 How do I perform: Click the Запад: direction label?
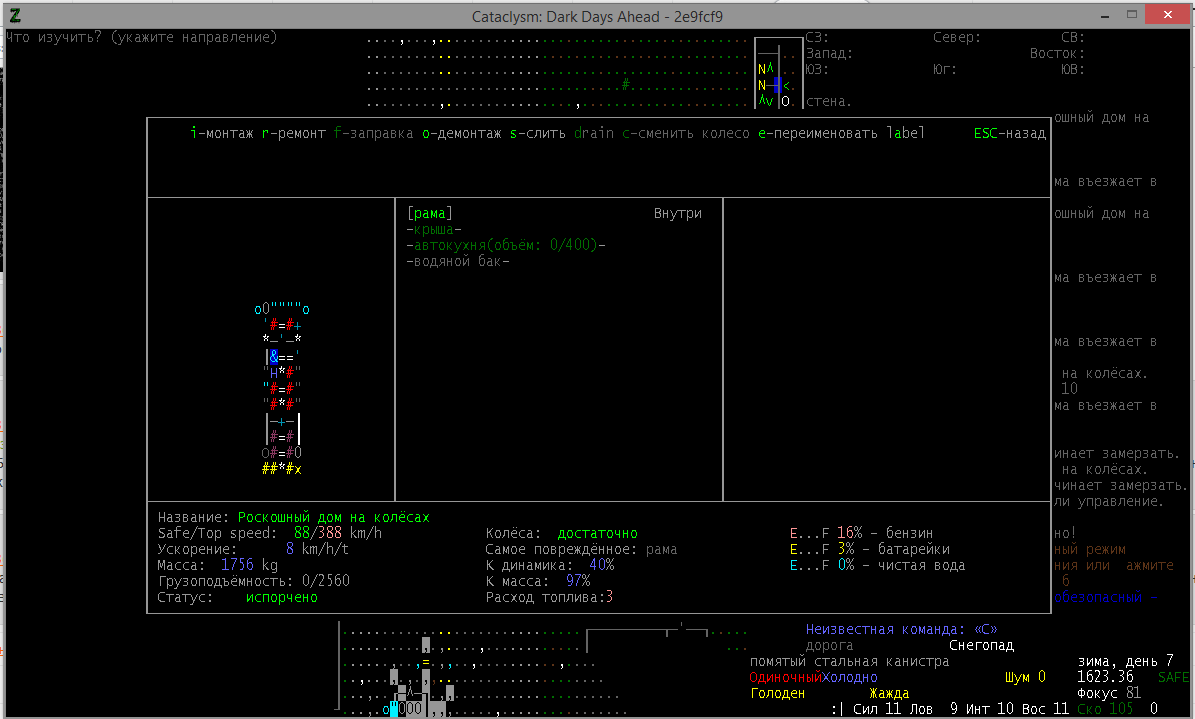pyautogui.click(x=829, y=53)
